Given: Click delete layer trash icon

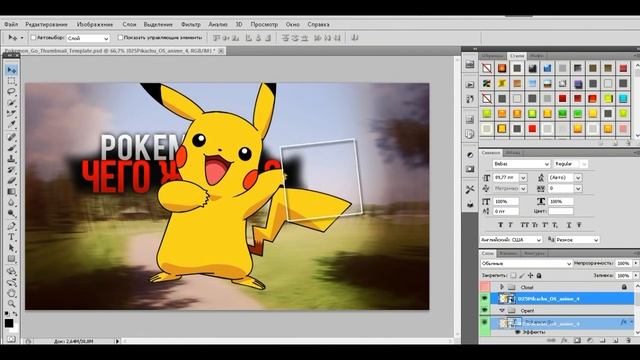Looking at the screenshot, I should (x=628, y=340).
